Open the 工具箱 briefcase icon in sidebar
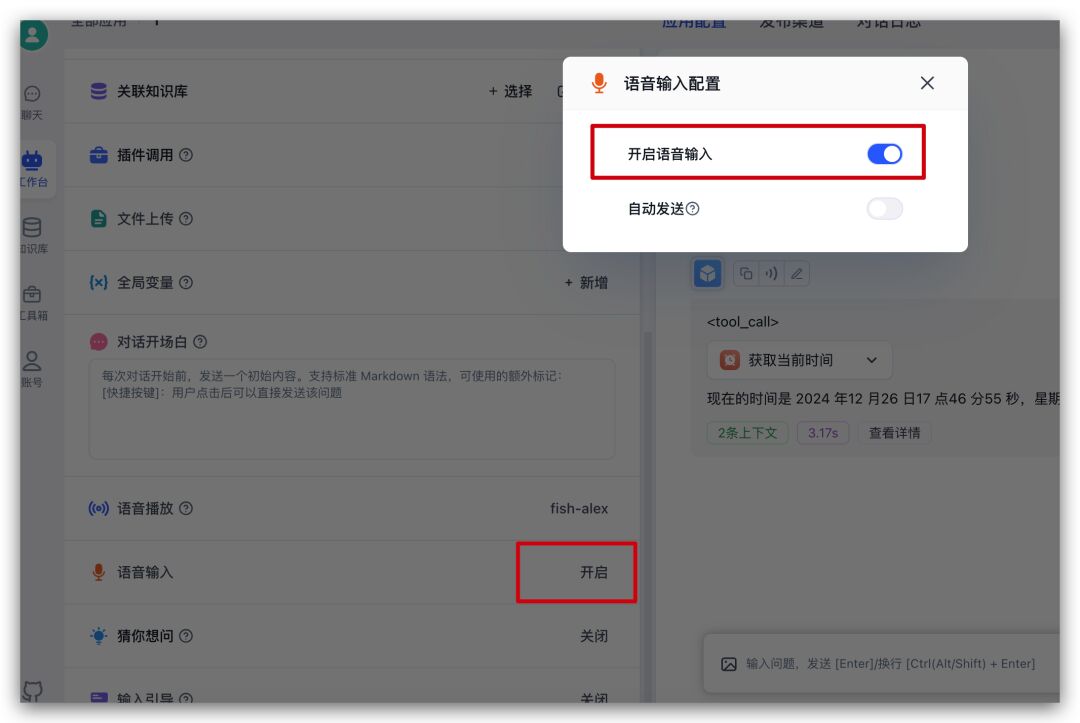 (32, 295)
